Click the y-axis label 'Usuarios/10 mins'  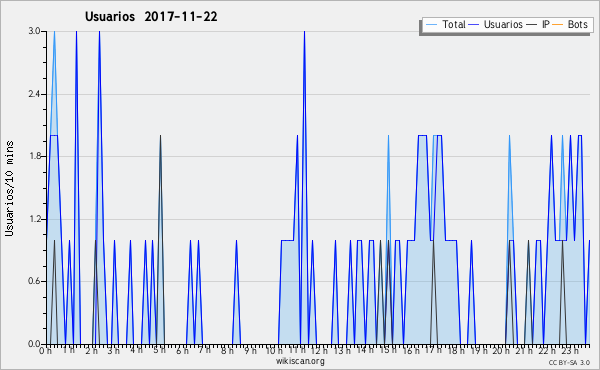point(9,188)
